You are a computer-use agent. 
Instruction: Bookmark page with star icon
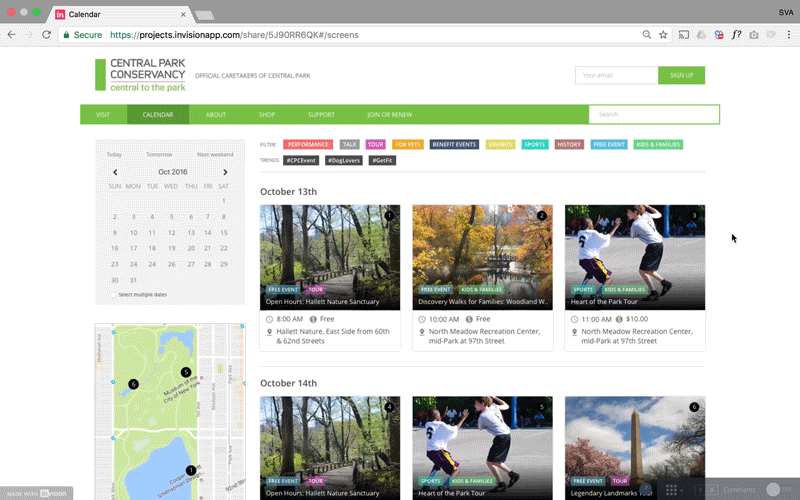[663, 35]
